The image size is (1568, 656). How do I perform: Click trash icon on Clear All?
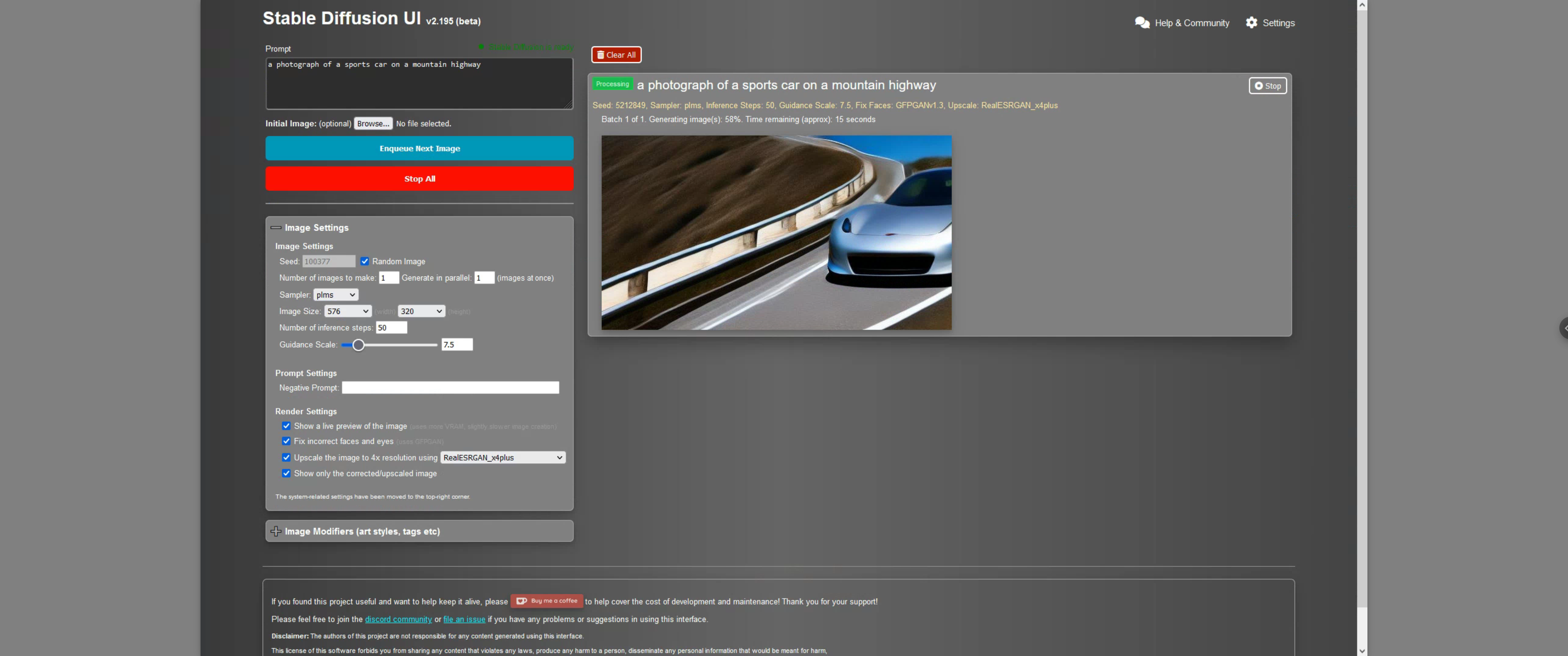click(x=600, y=55)
